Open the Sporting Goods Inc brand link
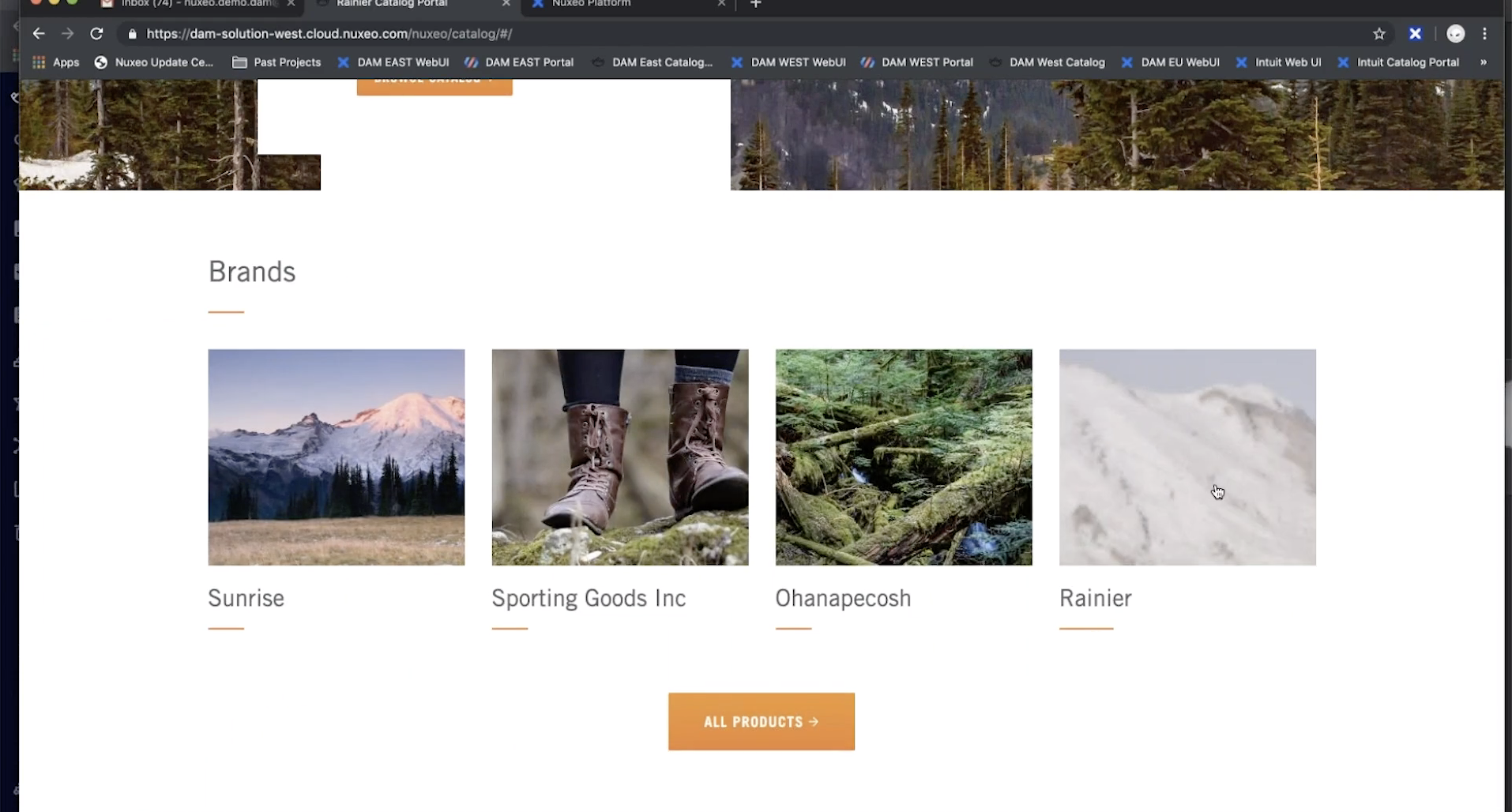This screenshot has height=812, width=1512. 588,599
